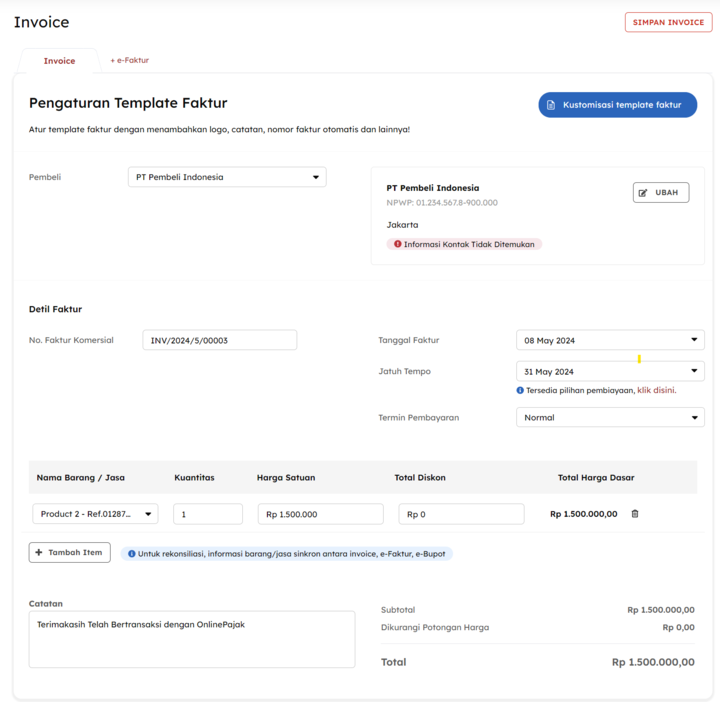Click the Pengaturan Template Faktur heading

[x=128, y=103]
